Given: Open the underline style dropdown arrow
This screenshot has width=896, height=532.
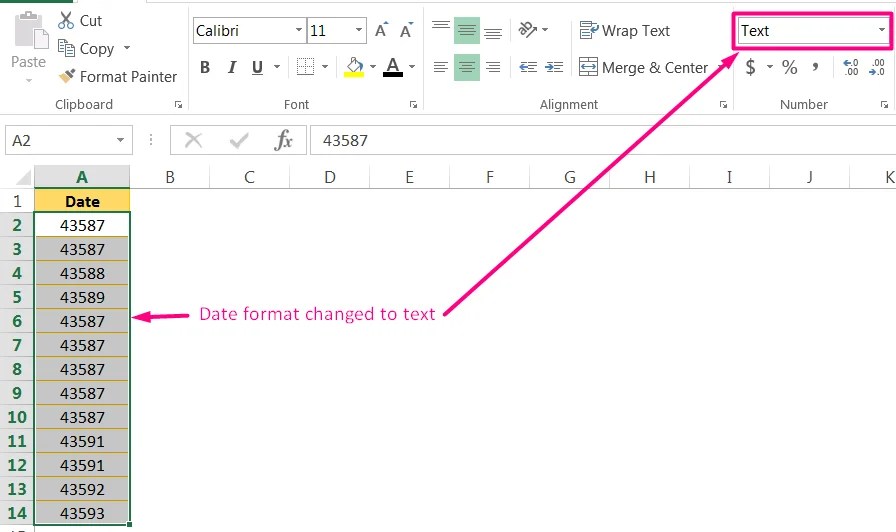Looking at the screenshot, I should 277,67.
